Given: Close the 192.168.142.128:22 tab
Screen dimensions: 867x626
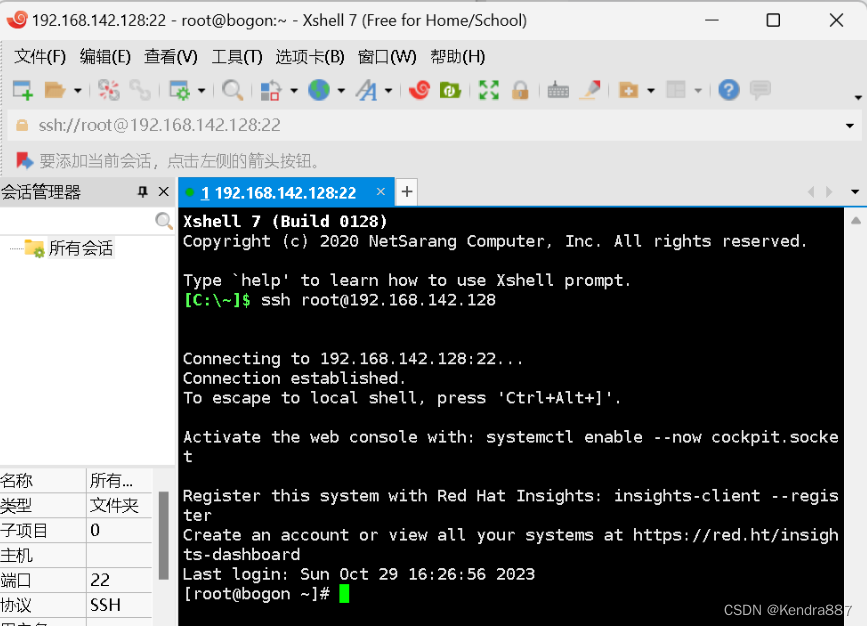Looking at the screenshot, I should [x=380, y=191].
